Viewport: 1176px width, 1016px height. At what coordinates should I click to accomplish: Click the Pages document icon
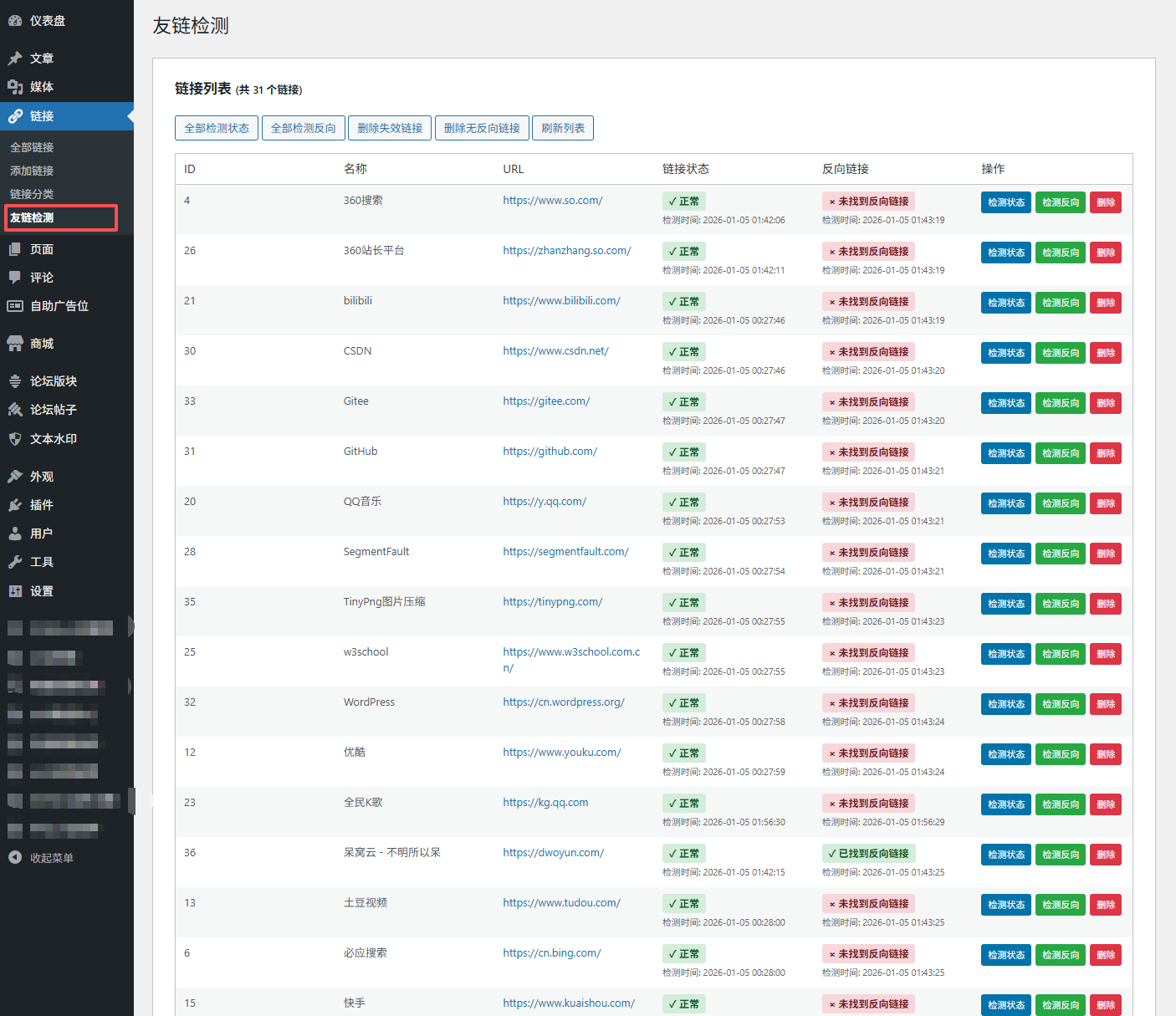[x=15, y=249]
